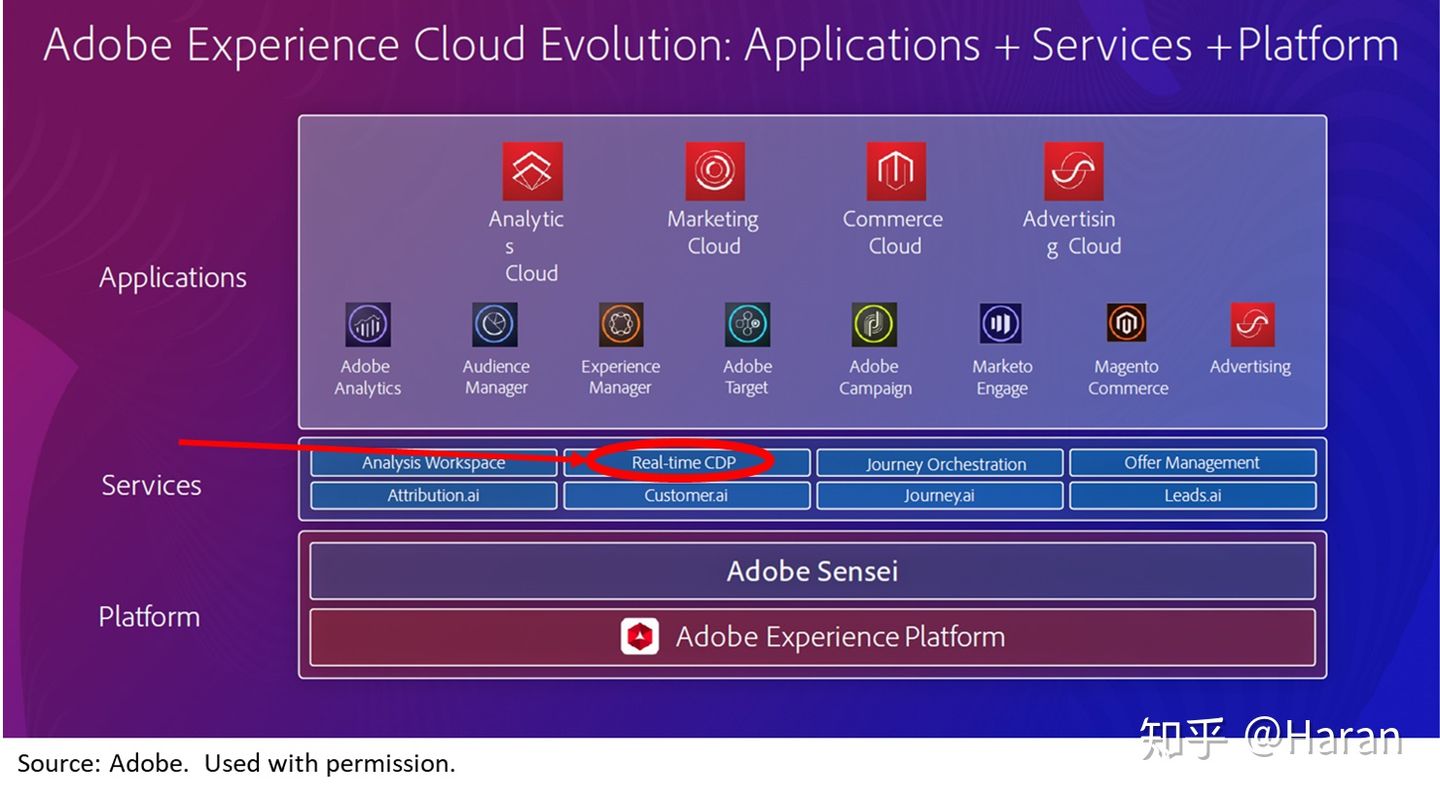
Task: Select the Audience Manager icon
Action: (x=494, y=325)
